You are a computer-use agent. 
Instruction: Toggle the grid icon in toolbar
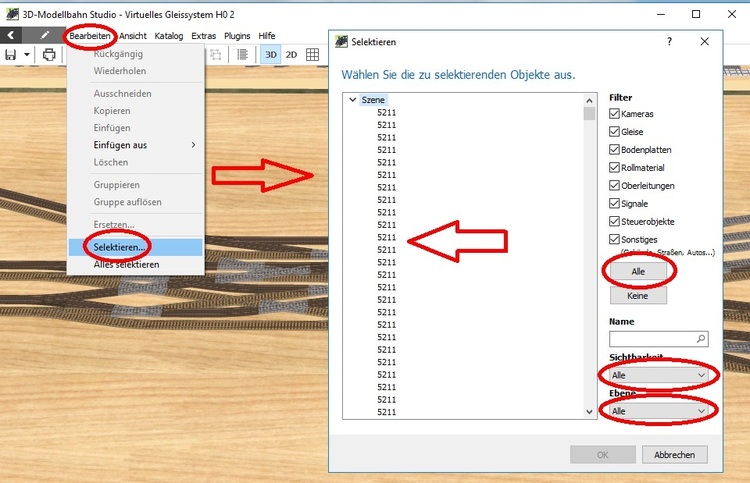pyautogui.click(x=312, y=55)
